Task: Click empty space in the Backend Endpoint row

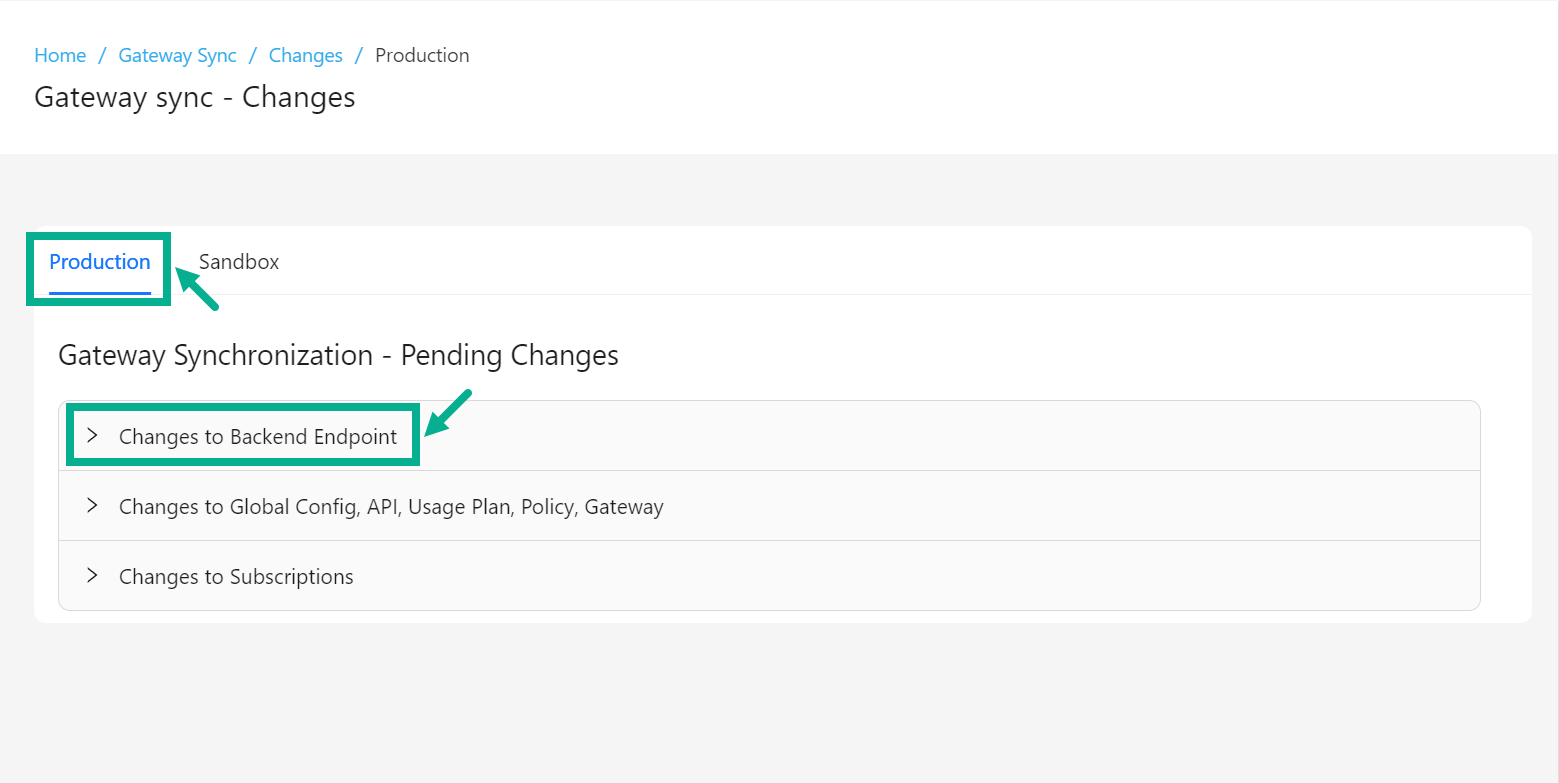Action: pos(900,437)
